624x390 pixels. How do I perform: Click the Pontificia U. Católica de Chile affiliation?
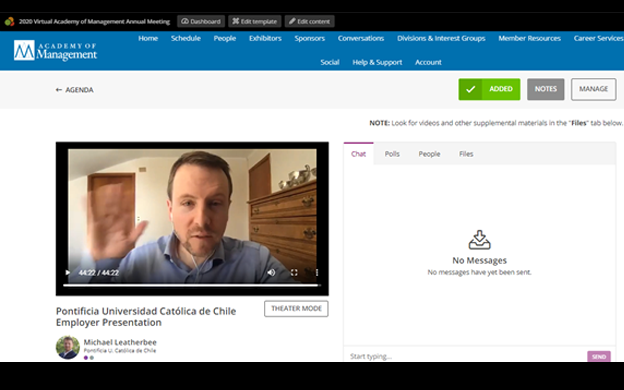click(120, 351)
